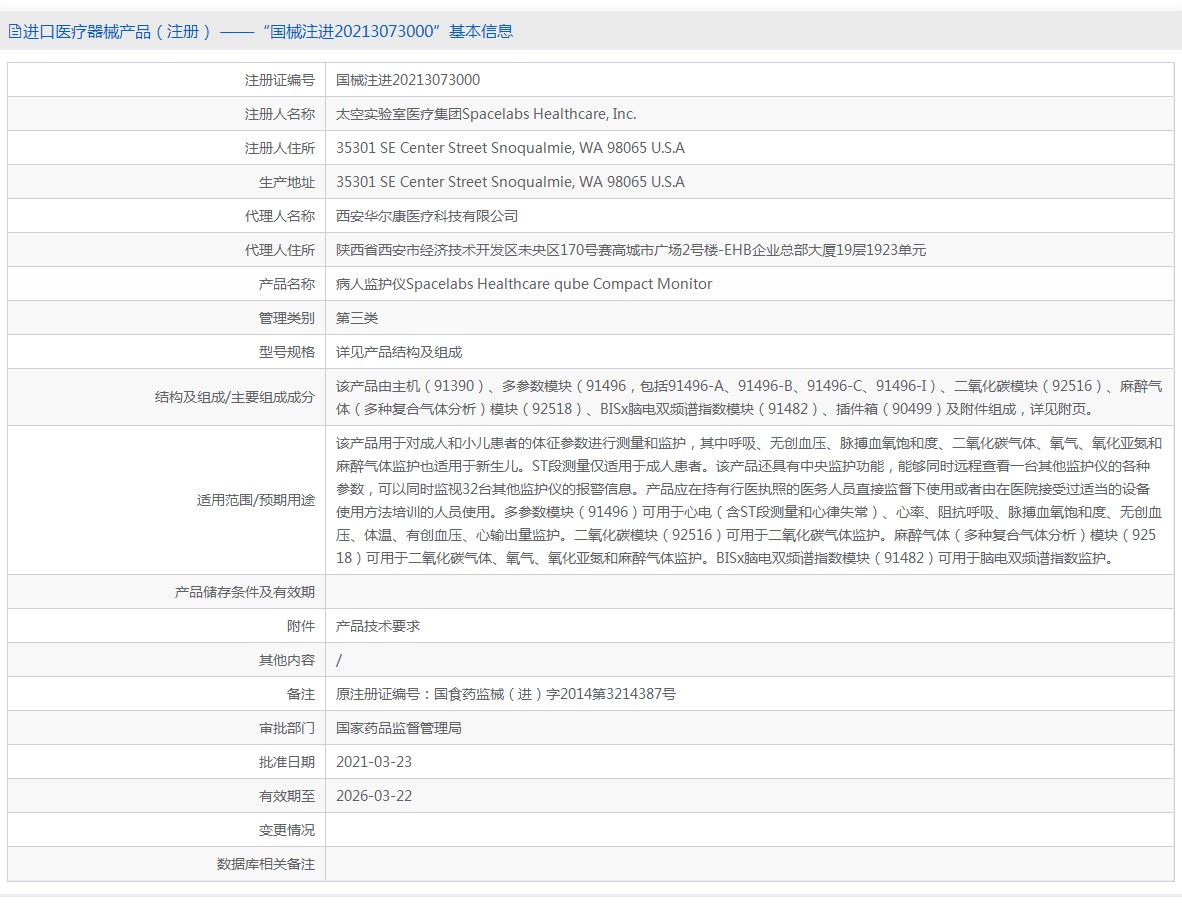The image size is (1182, 907).
Task: Click the 注册人住所 label
Action: pyautogui.click(x=280, y=148)
